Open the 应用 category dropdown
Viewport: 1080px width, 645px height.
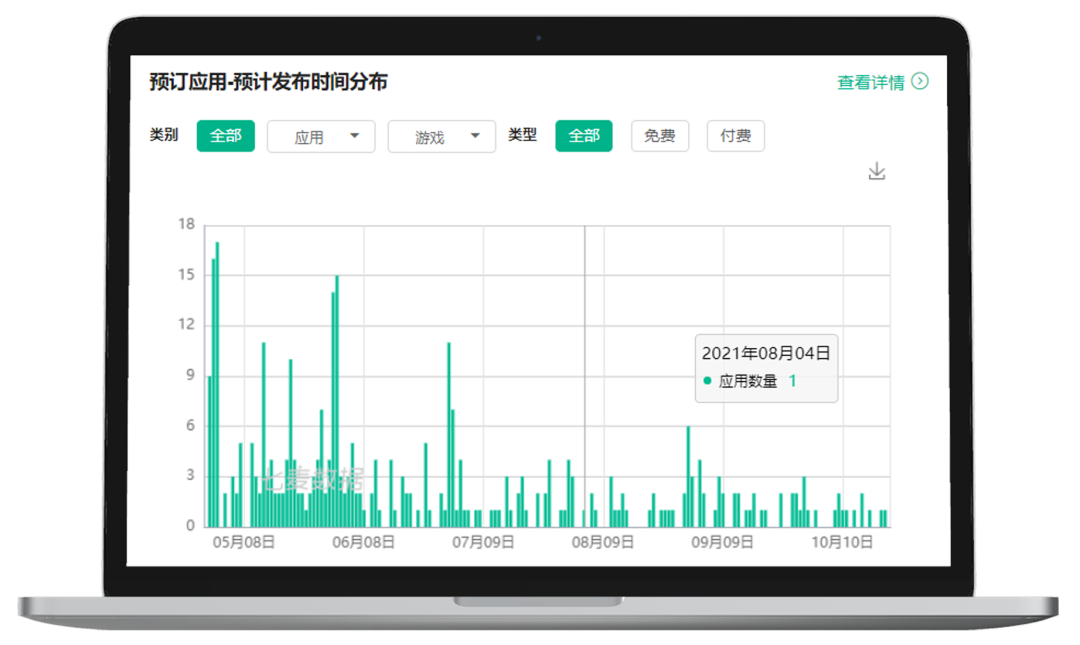[321, 136]
